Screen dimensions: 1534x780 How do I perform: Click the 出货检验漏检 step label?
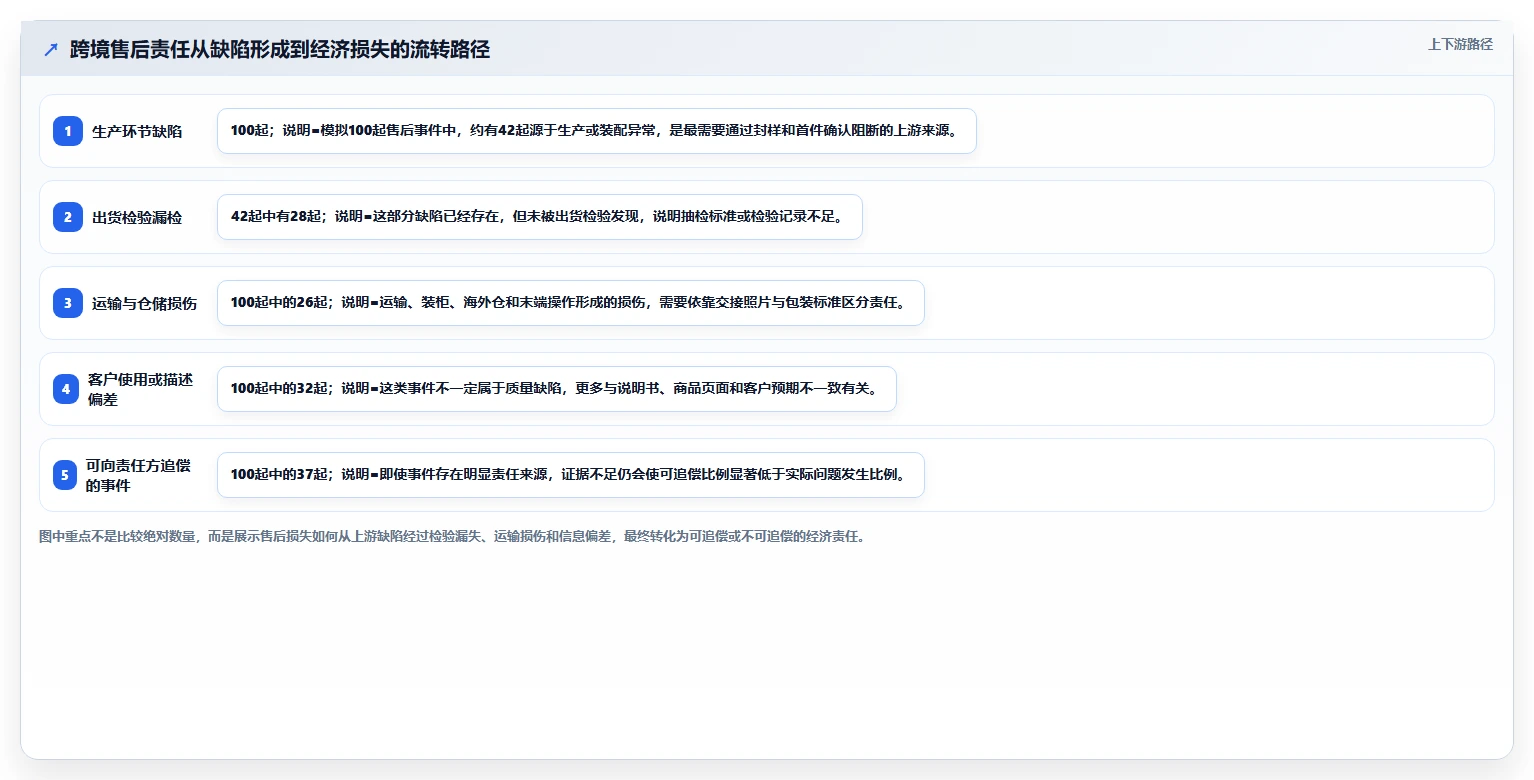tap(137, 217)
